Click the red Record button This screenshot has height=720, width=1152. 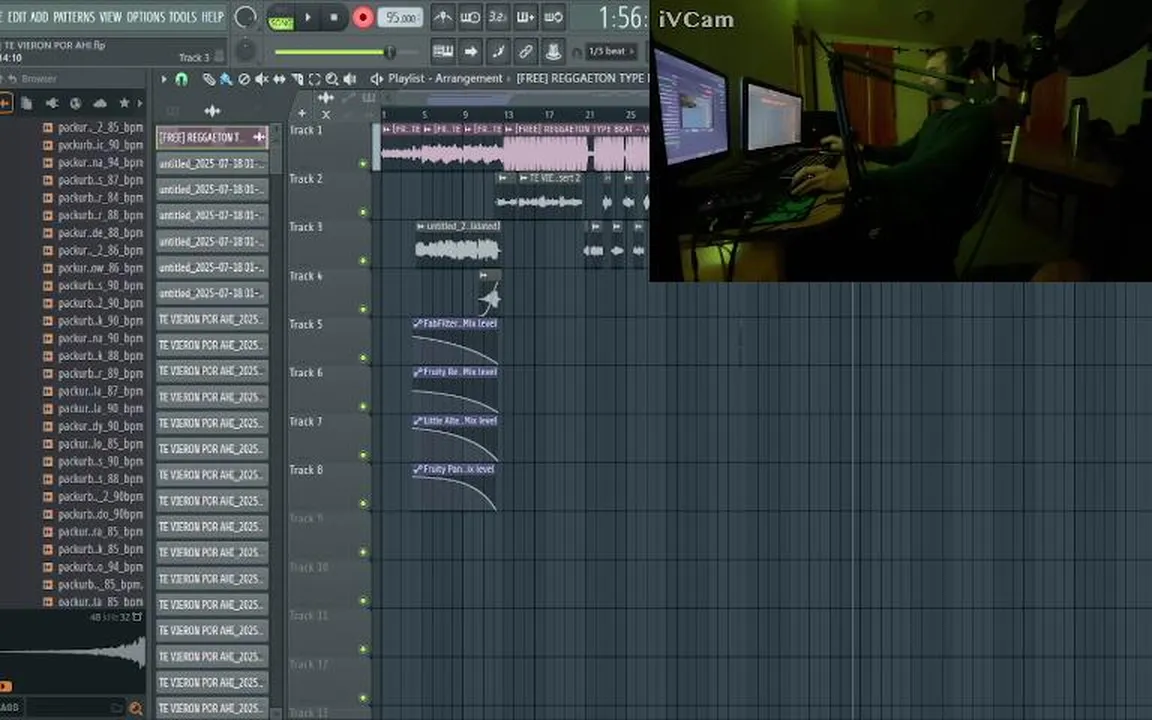point(362,18)
